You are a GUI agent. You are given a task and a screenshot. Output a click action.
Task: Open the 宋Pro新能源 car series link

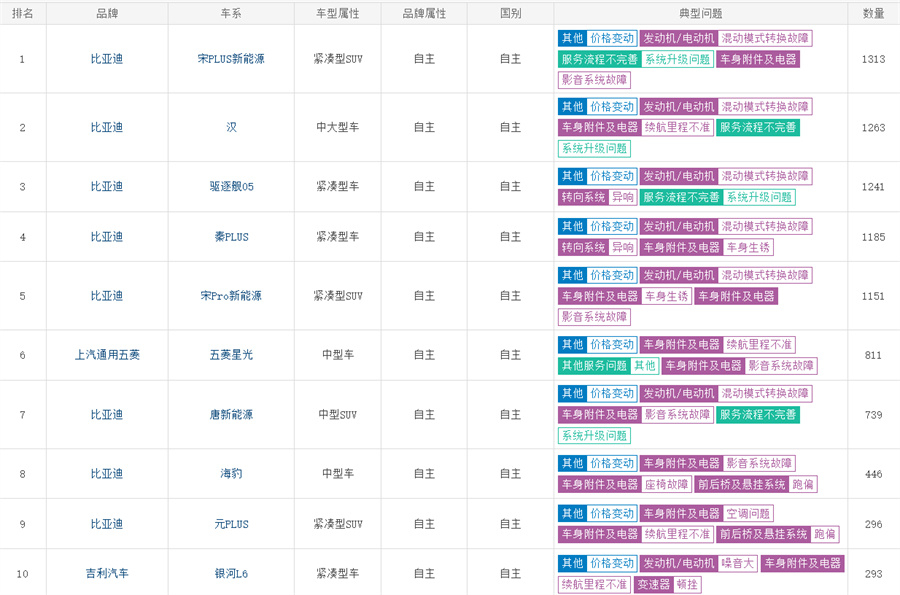pyautogui.click(x=231, y=295)
